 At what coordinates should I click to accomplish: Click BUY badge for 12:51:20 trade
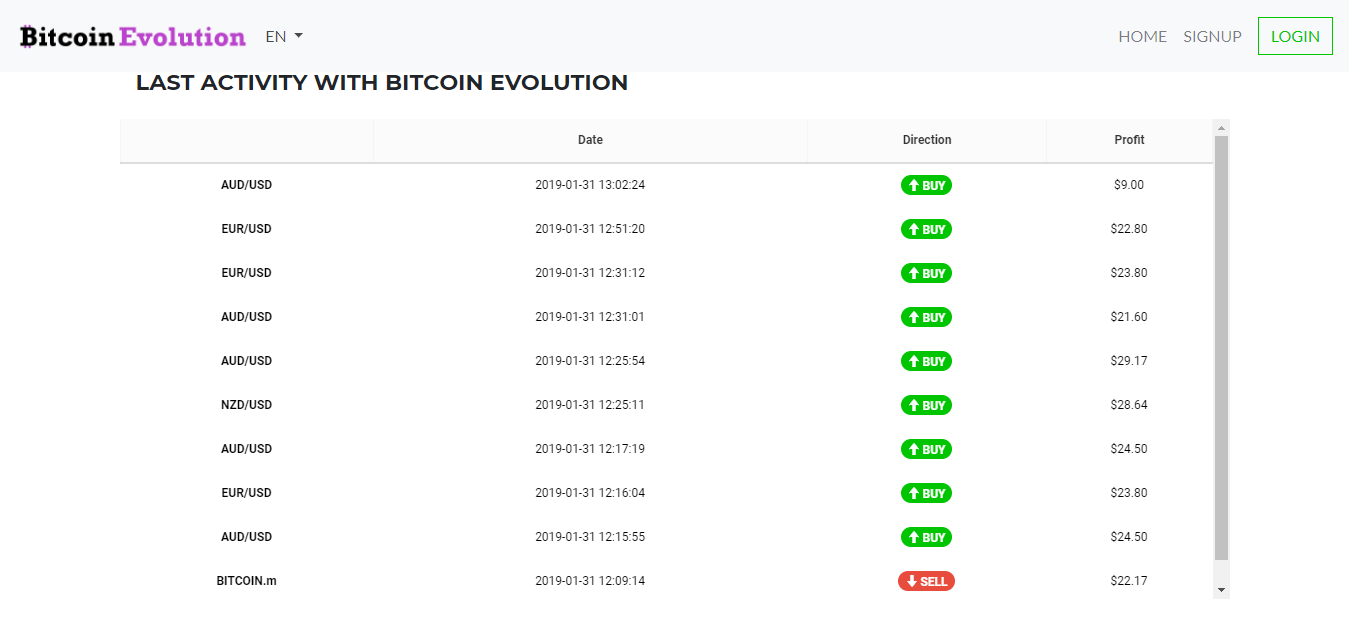[x=926, y=229]
